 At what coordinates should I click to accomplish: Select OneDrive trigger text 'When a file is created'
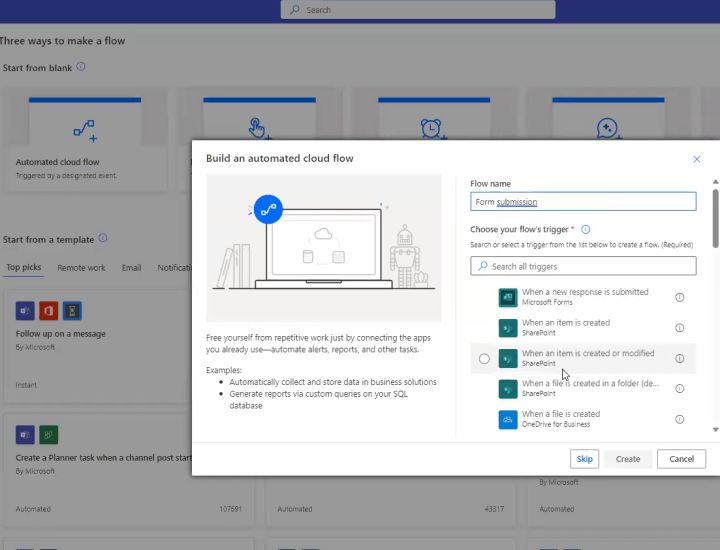point(561,414)
